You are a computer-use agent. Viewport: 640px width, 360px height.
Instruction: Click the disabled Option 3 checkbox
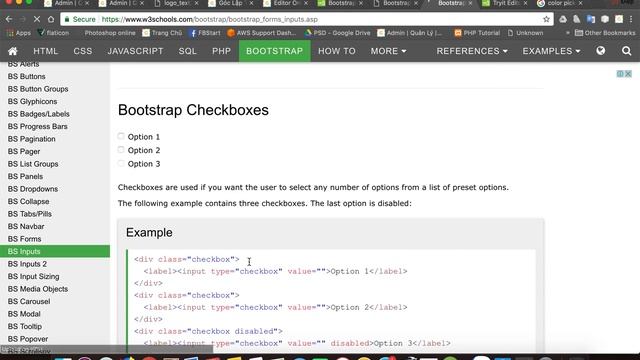pyautogui.click(x=121, y=163)
